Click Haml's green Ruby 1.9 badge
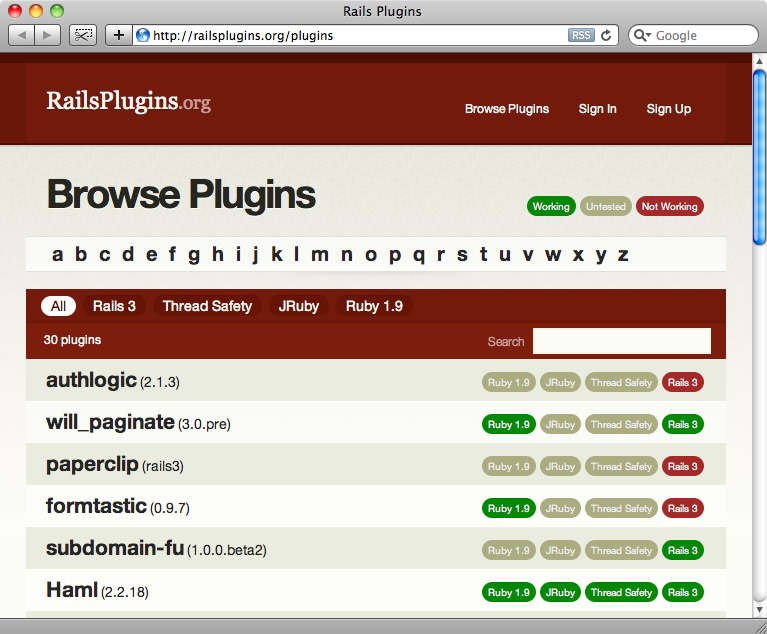The width and height of the screenshot is (767, 634). [x=509, y=593]
